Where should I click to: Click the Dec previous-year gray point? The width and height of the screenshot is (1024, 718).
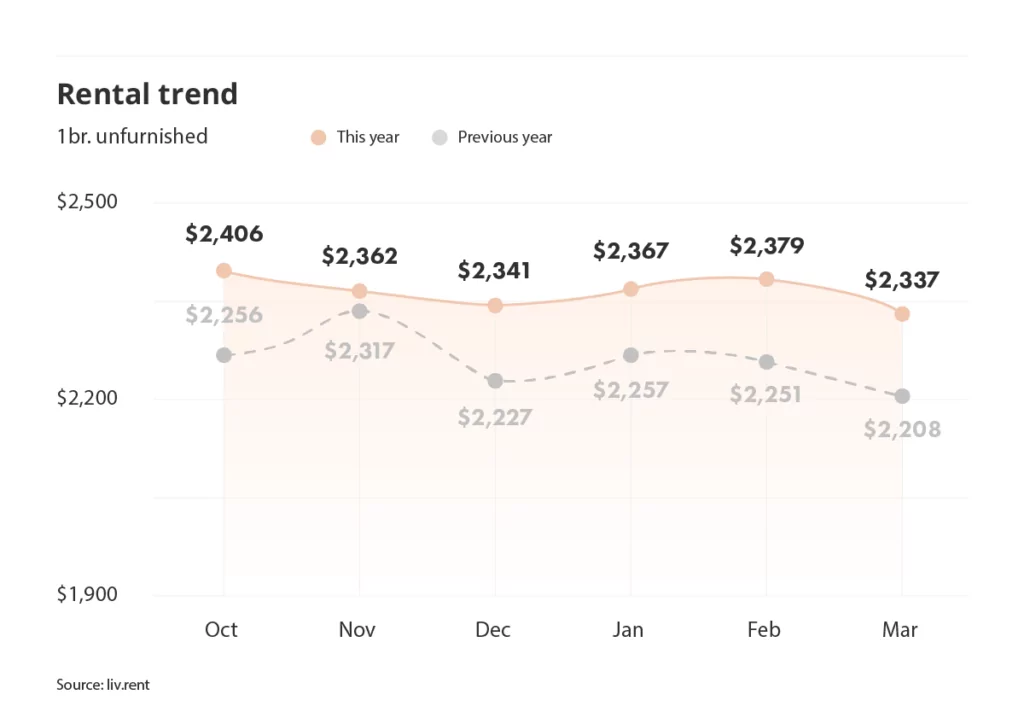pos(495,381)
